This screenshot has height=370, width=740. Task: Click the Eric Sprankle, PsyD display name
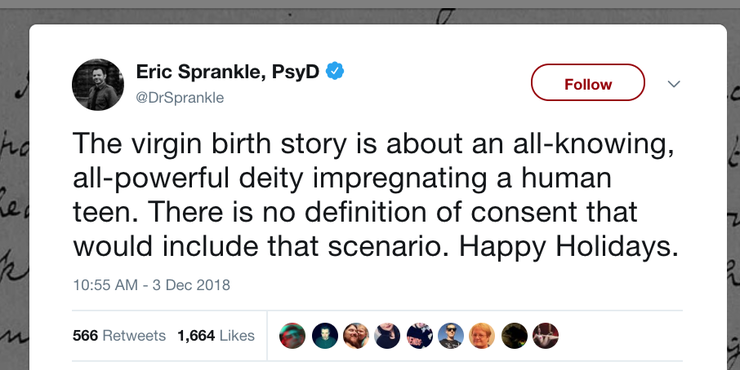tap(228, 72)
